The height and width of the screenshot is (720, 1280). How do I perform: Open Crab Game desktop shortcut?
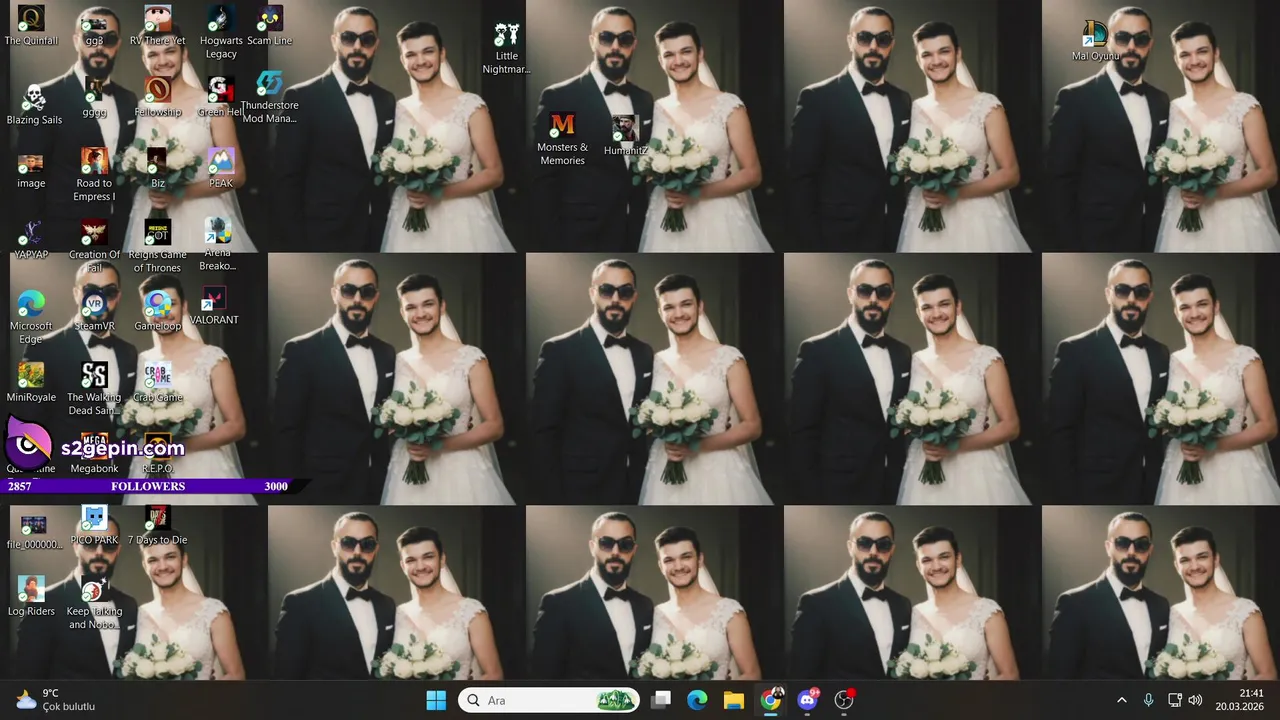click(x=158, y=383)
